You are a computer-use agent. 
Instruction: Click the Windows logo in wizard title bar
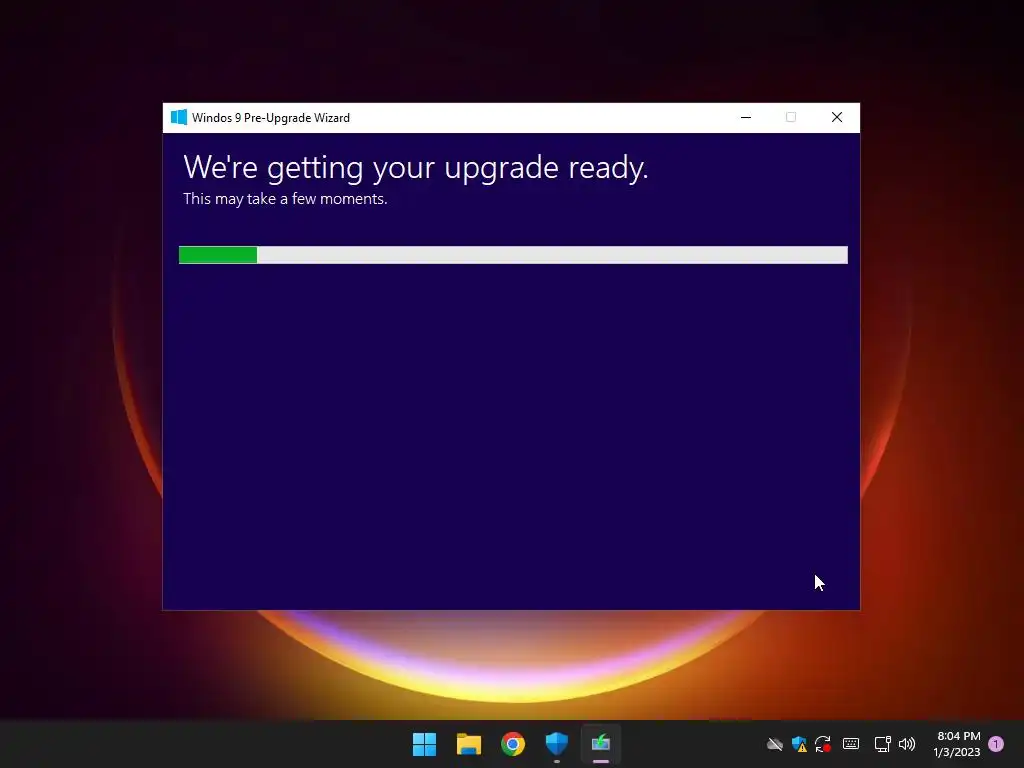[179, 118]
